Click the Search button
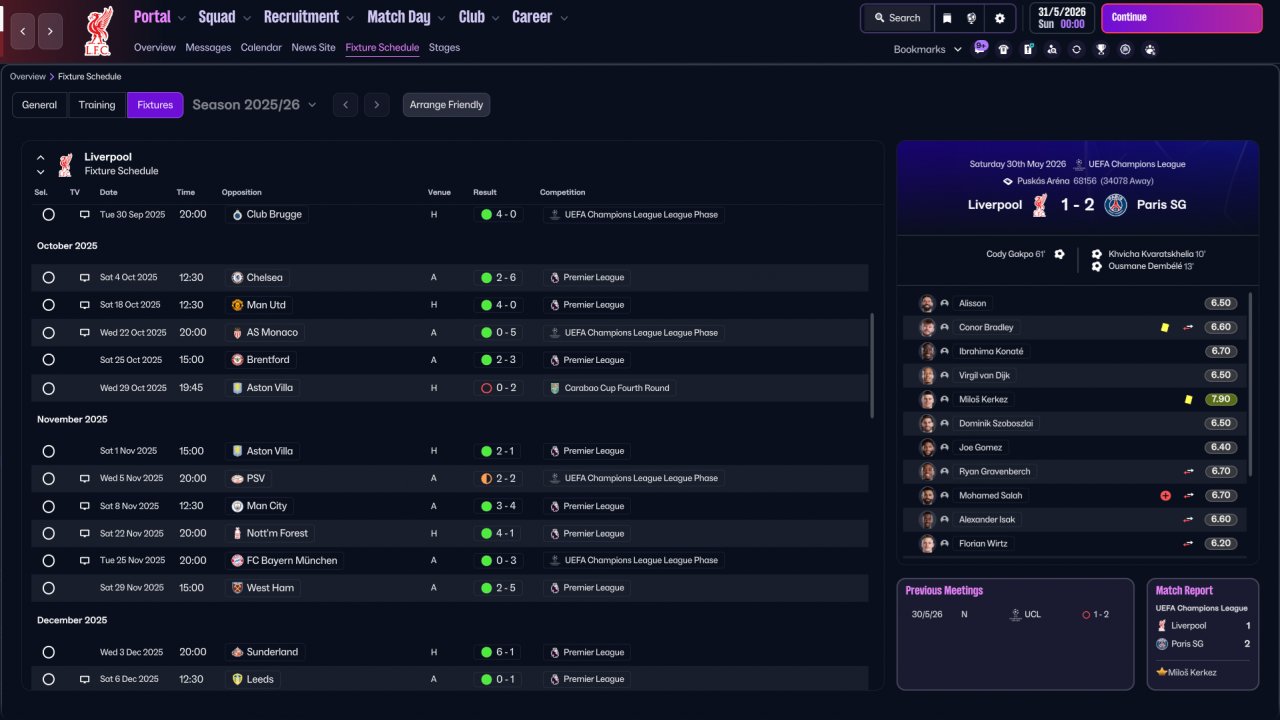 click(897, 18)
